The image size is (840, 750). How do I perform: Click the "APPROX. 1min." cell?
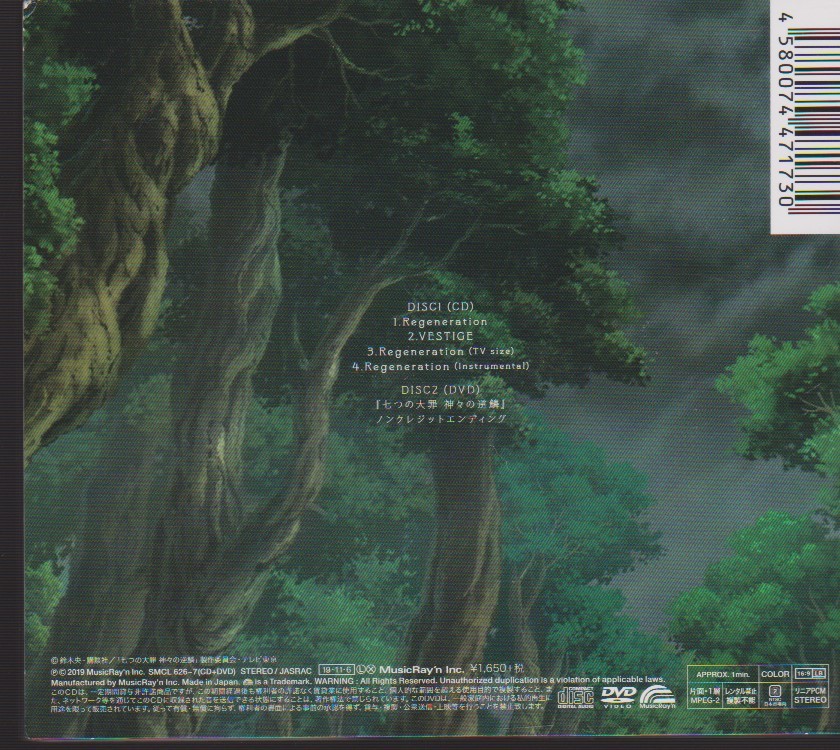tap(723, 674)
